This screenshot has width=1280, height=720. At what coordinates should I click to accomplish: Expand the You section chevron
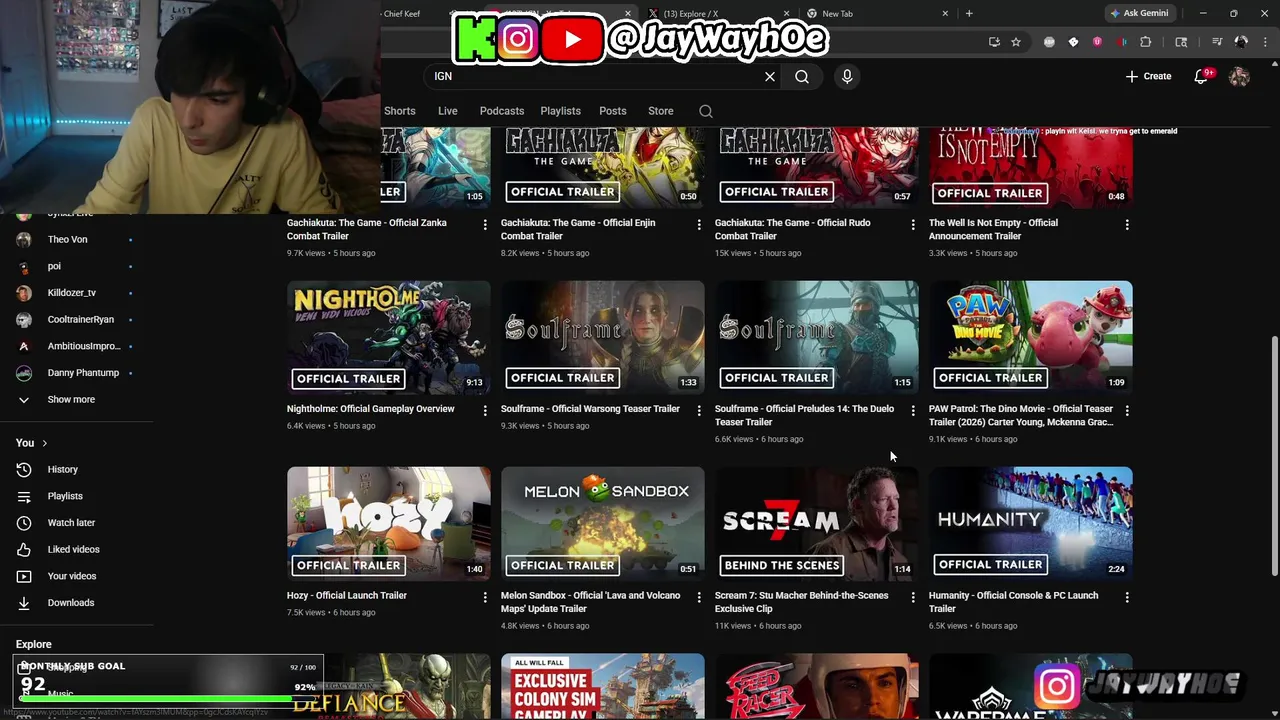pyautogui.click(x=44, y=443)
